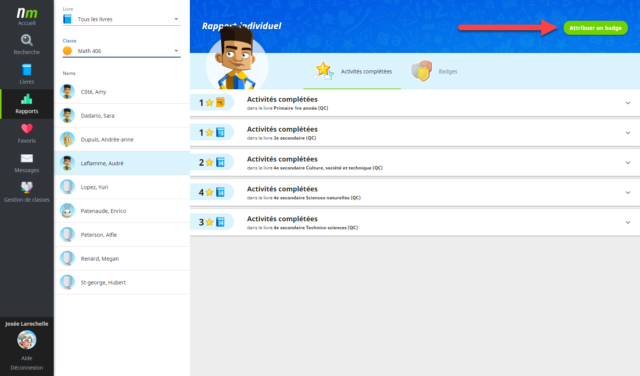Click book icon in Sciences naturelles row
The height and width of the screenshot is (376, 640).
(x=220, y=192)
